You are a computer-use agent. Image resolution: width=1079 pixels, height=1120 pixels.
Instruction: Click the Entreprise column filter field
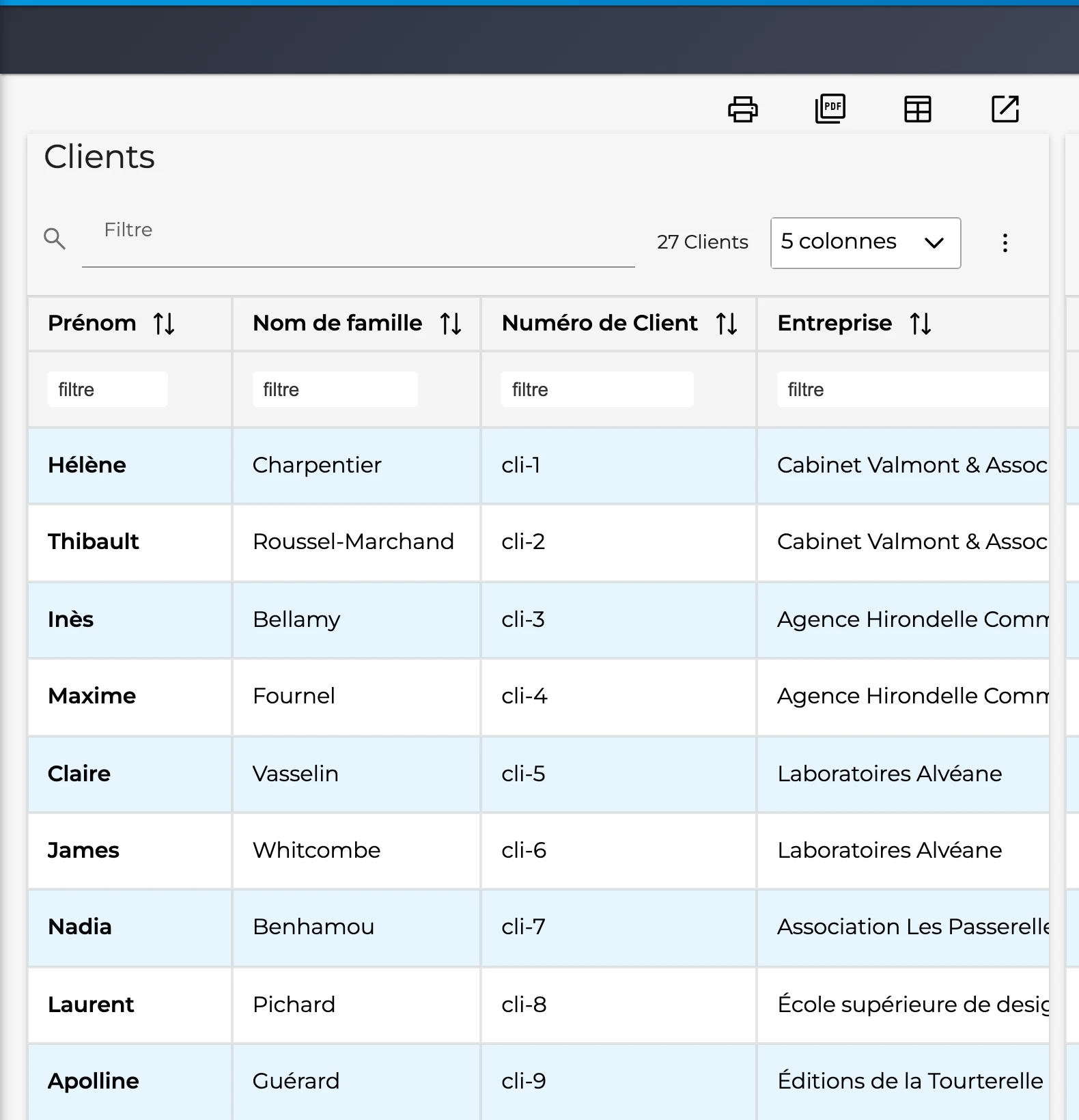point(912,389)
